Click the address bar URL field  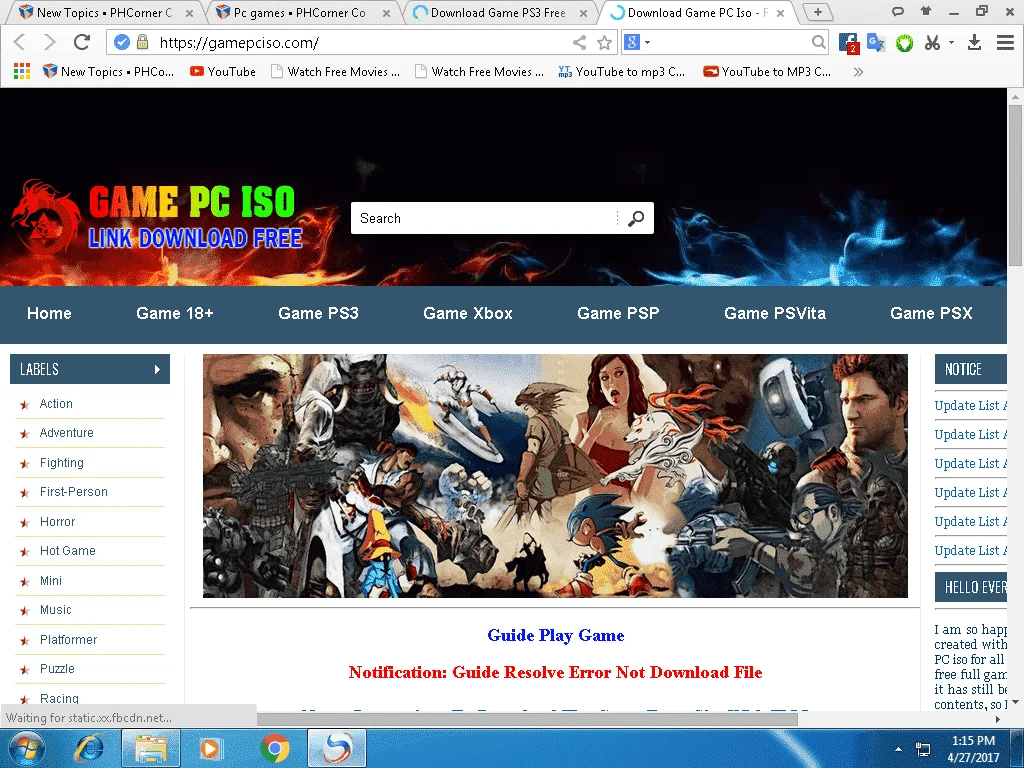[x=360, y=42]
